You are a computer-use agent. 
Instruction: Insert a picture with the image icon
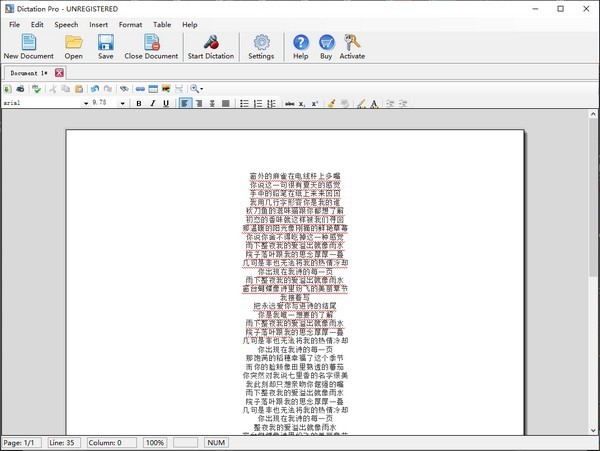tap(166, 89)
